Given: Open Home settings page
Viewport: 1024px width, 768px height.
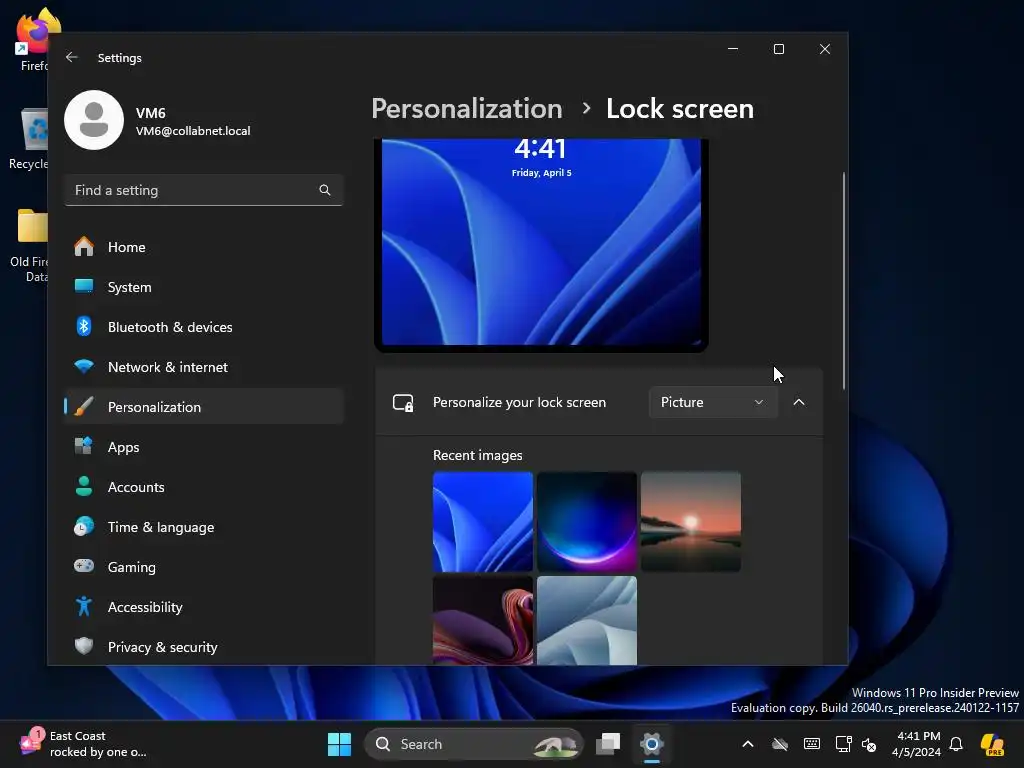Looking at the screenshot, I should pos(204,247).
